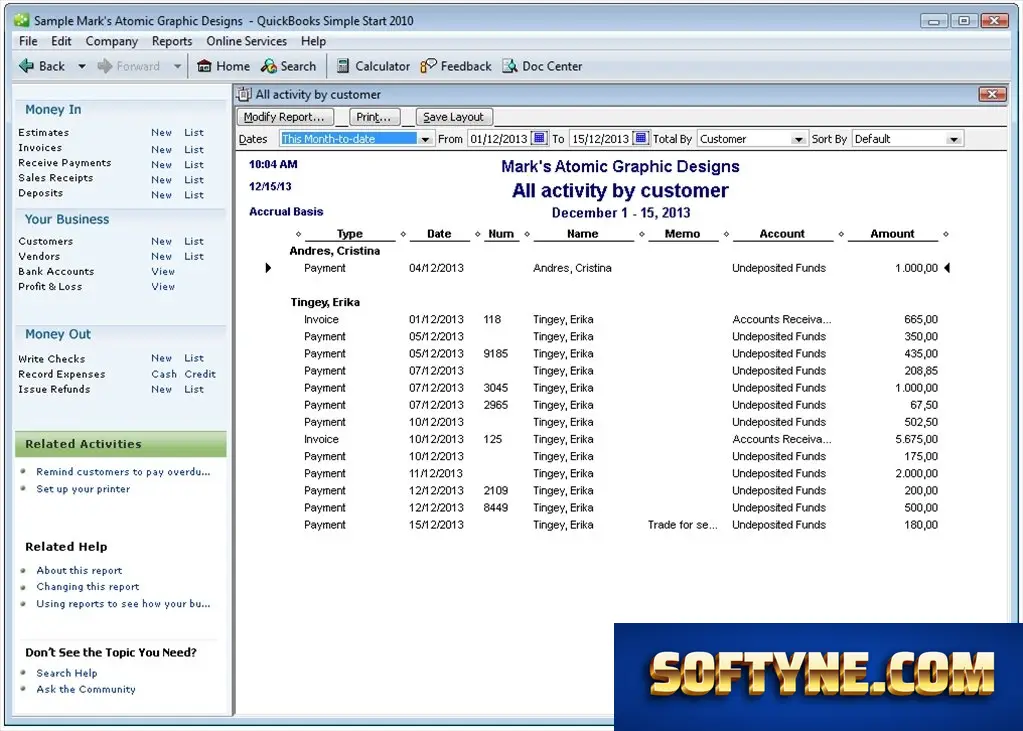This screenshot has height=731, width=1023.
Task: Click the Save Layout button
Action: 454,117
